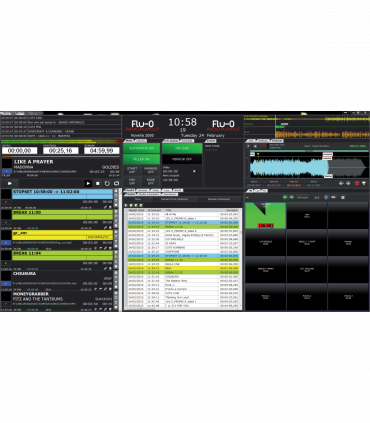Image resolution: width=370 pixels, height=423 pixels.
Task: Edit the BREAK 11:00 item with its pencil icon
Action: (x=106, y=228)
